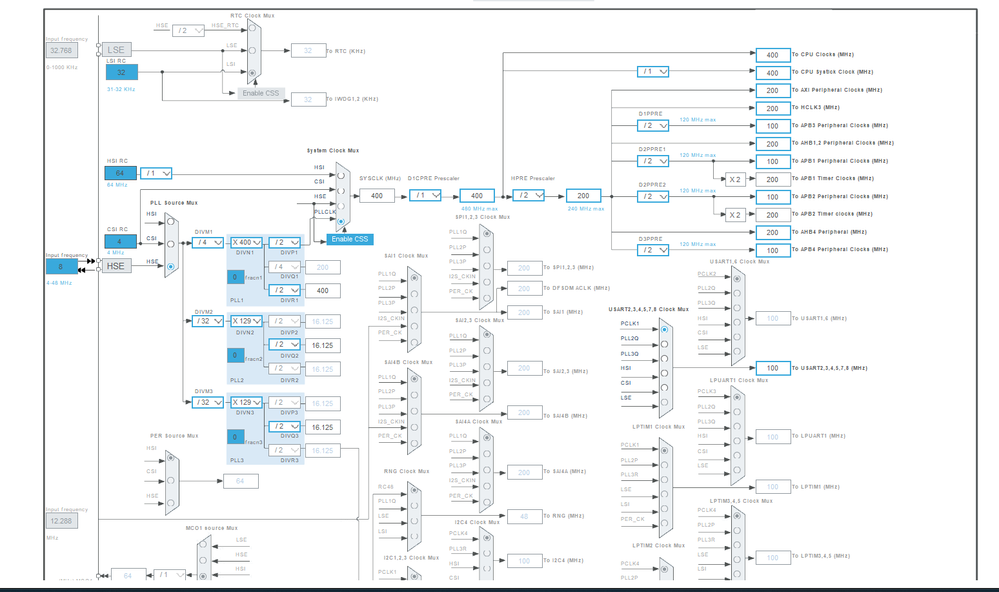This screenshot has height=592, width=999.
Task: Click the CPU Clocks 400 MHz output field
Action: coord(773,55)
